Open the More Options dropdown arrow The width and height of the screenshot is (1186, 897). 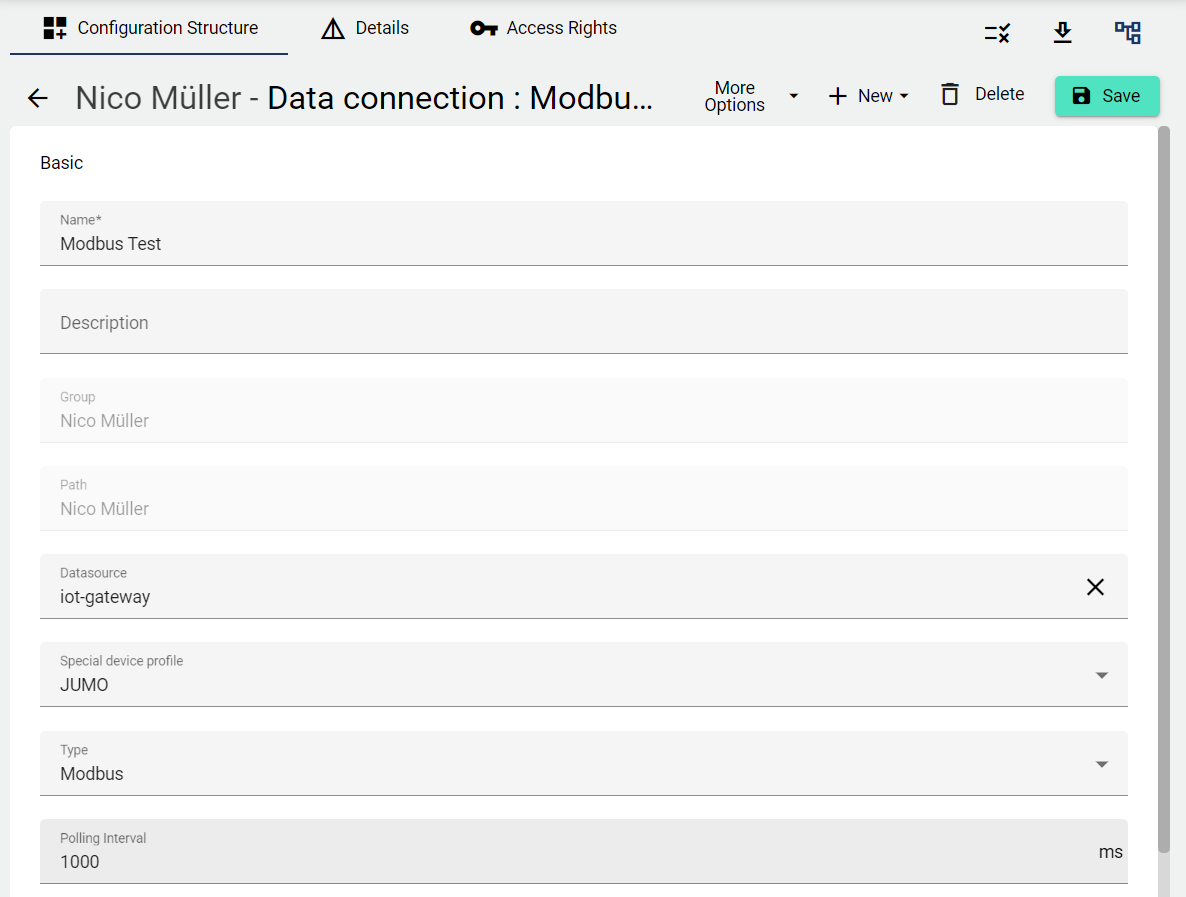point(794,96)
